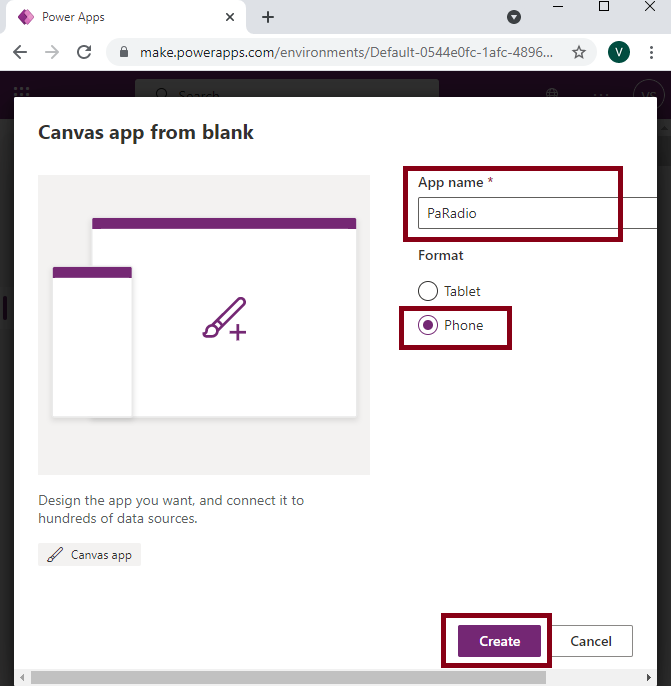Click the phone layout preview thumbnail

pos(92,342)
